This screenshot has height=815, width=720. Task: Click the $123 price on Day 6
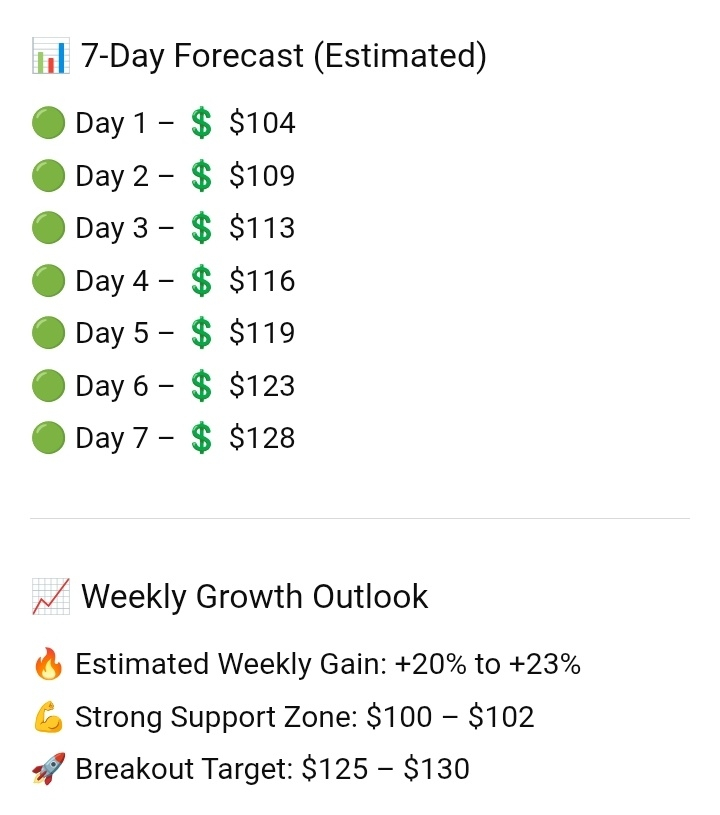click(x=263, y=386)
